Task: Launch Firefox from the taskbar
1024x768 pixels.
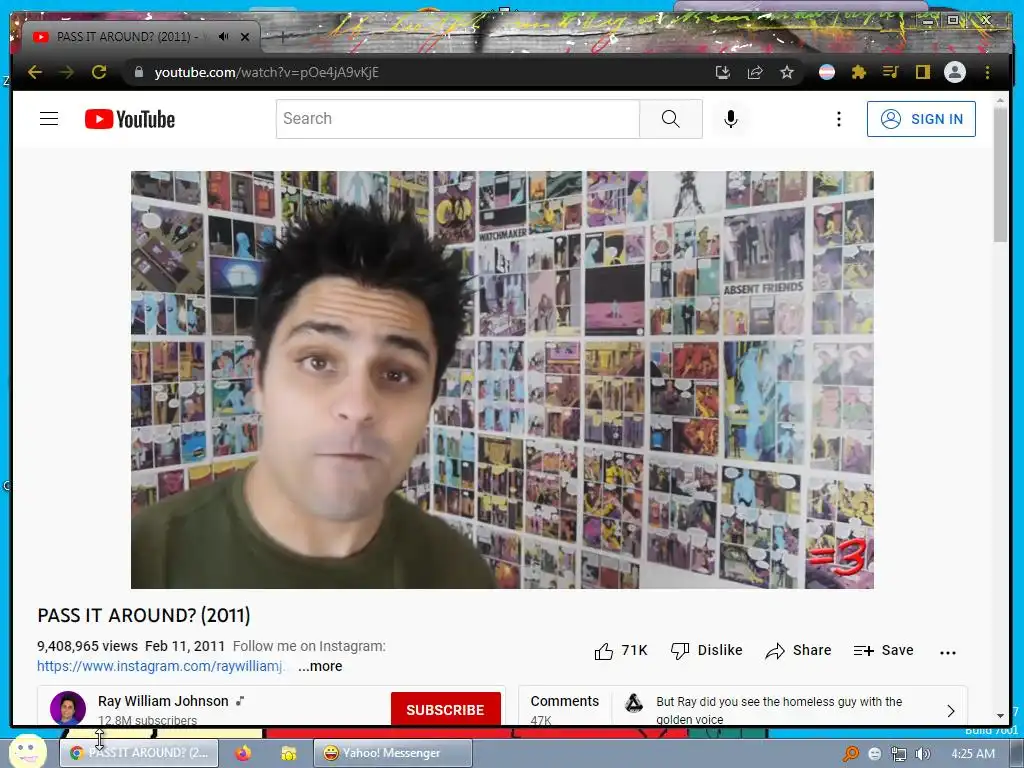Action: pos(243,753)
